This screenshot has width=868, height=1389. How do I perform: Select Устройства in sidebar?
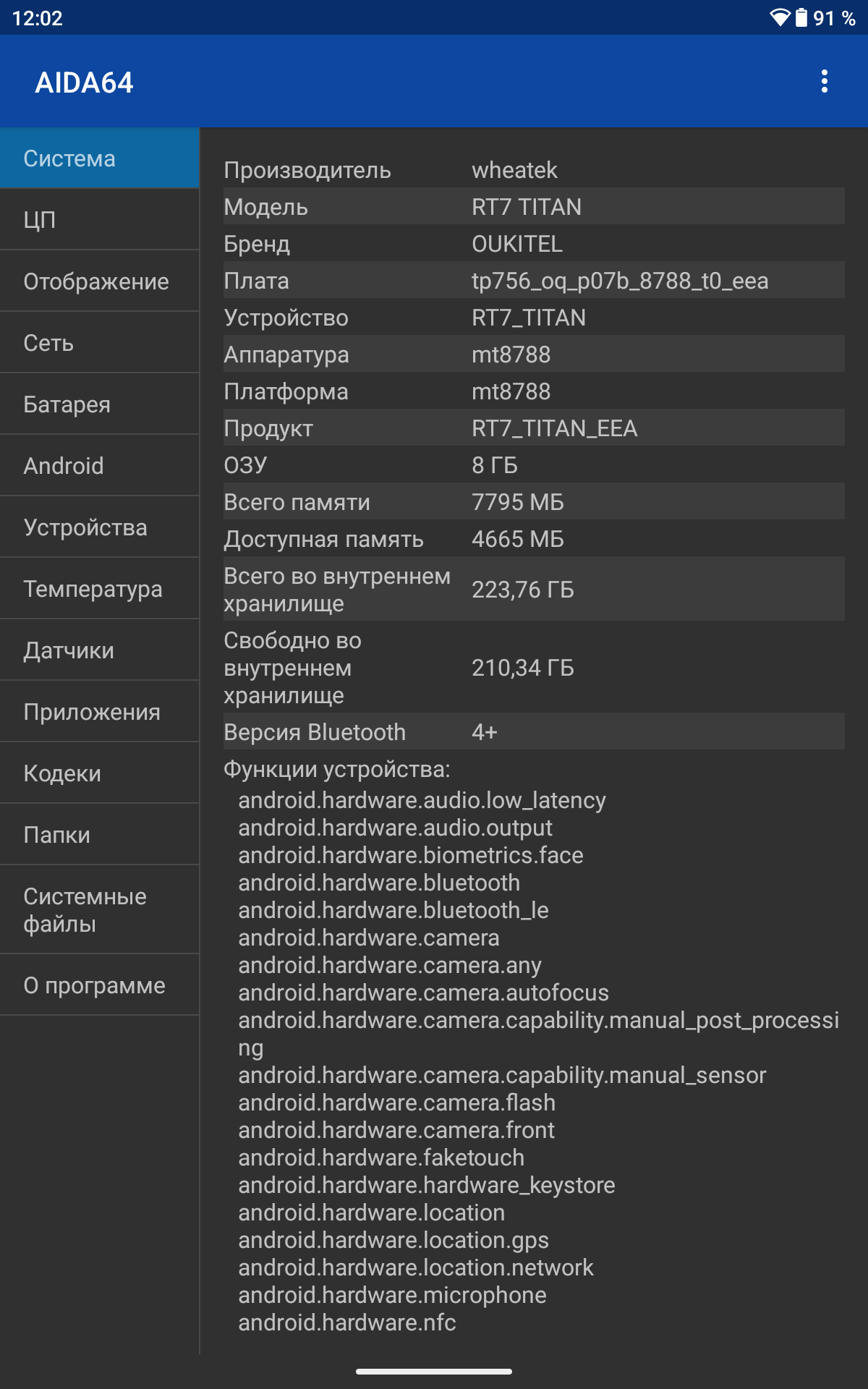coord(100,527)
